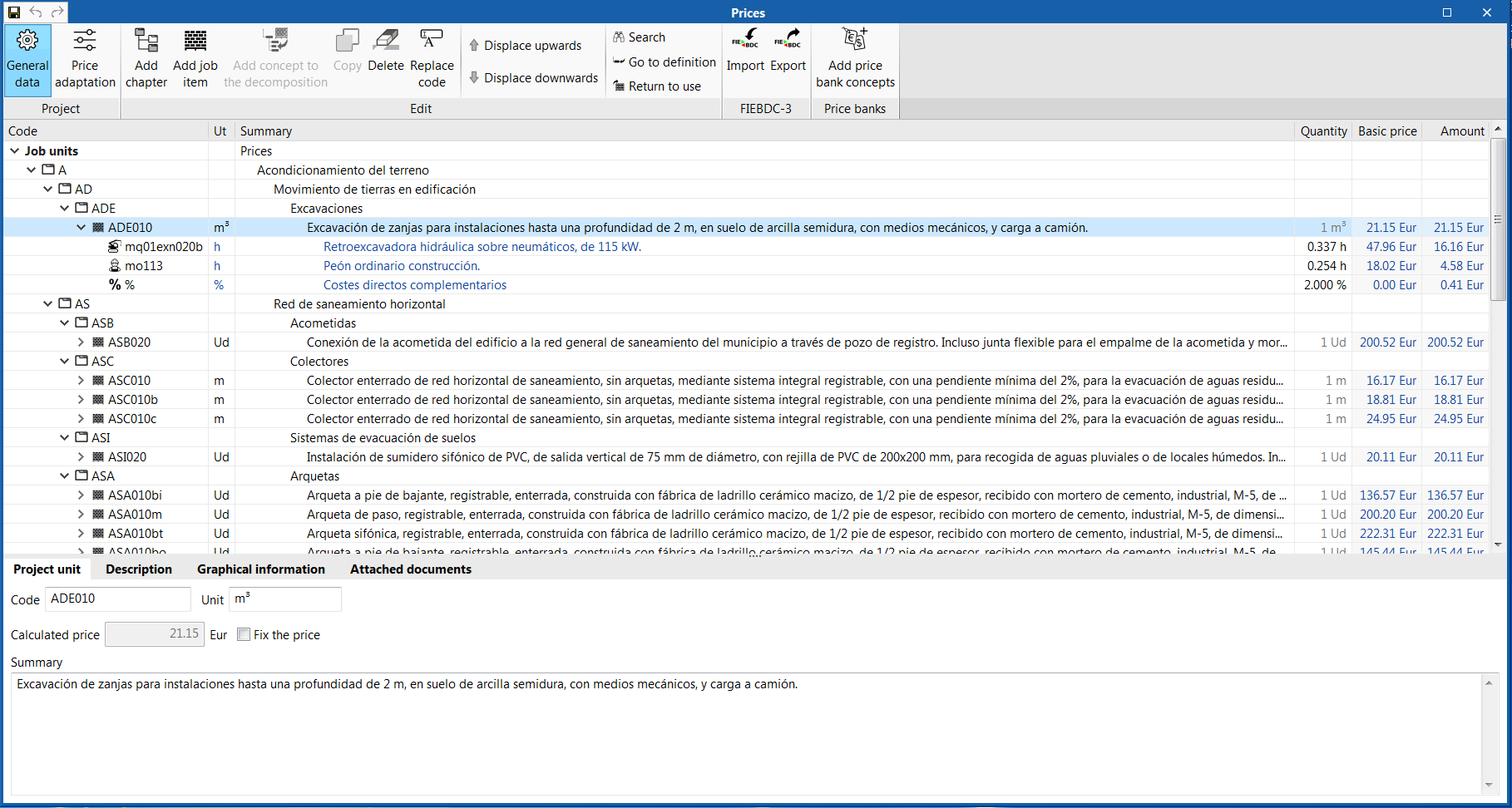Add a new chapter

click(146, 60)
